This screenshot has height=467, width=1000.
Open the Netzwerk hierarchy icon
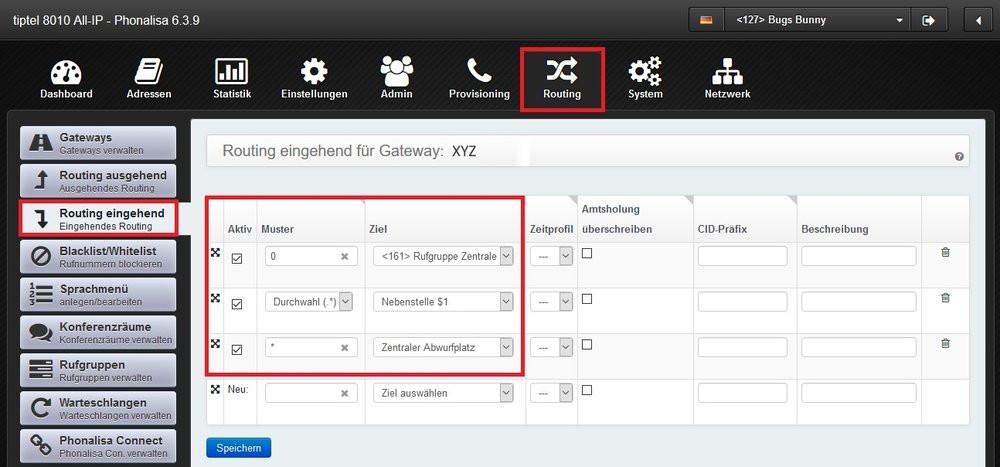(x=726, y=73)
